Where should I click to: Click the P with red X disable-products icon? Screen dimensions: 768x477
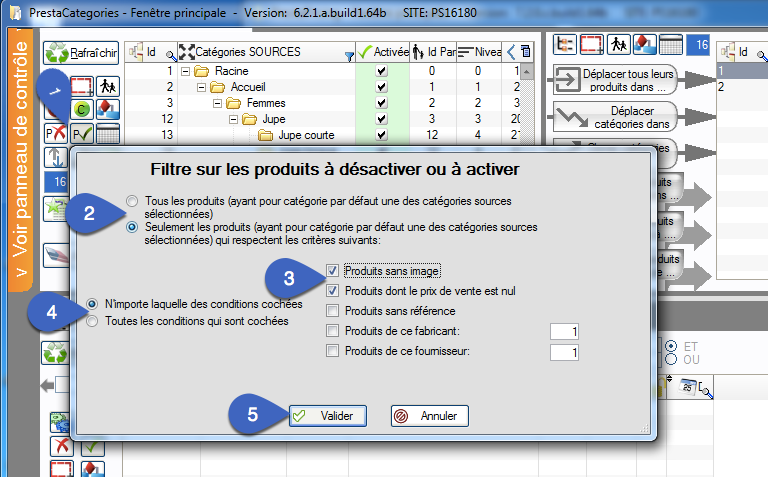tap(55, 133)
